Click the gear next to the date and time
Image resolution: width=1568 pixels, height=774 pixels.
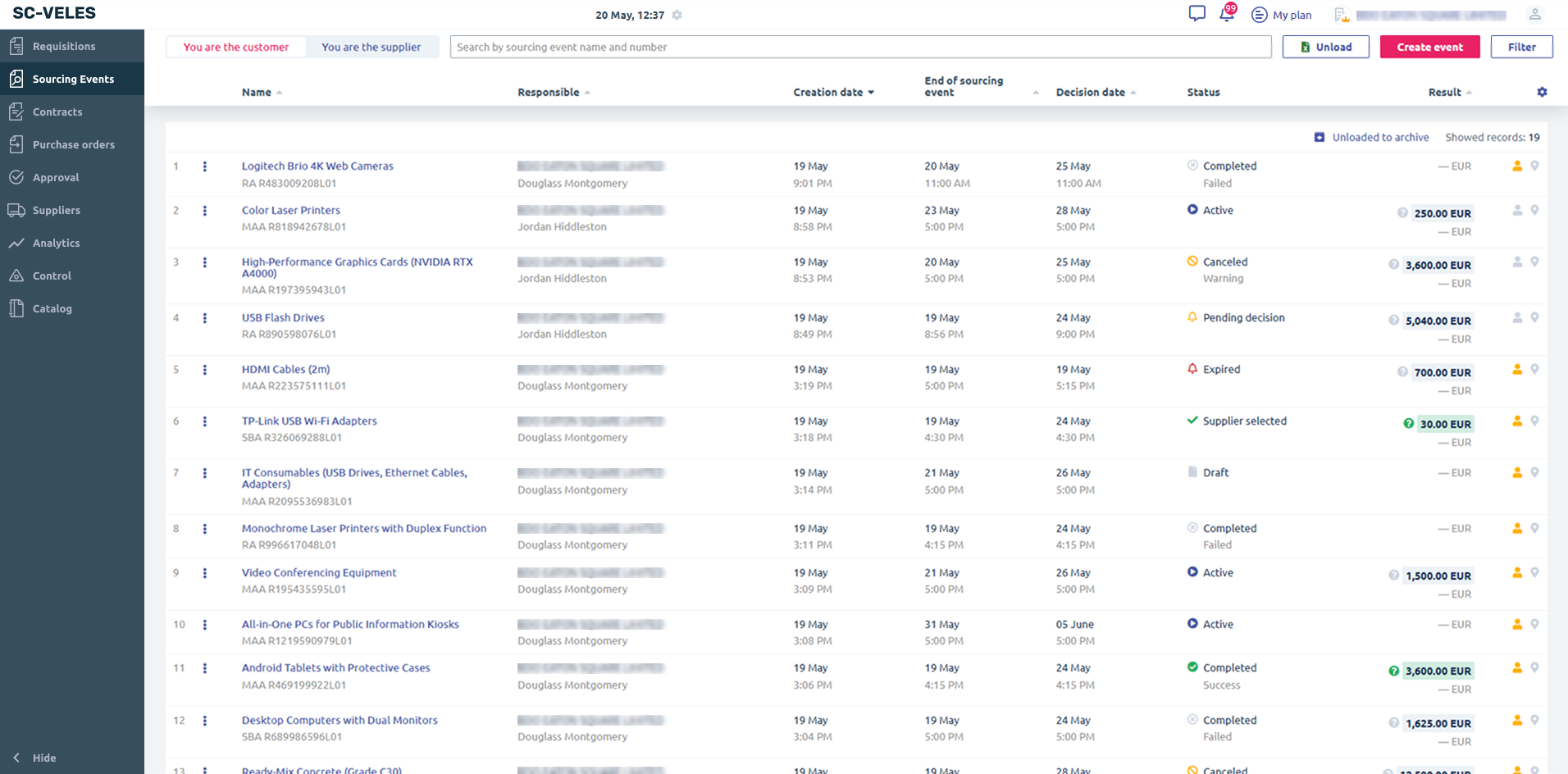click(677, 15)
